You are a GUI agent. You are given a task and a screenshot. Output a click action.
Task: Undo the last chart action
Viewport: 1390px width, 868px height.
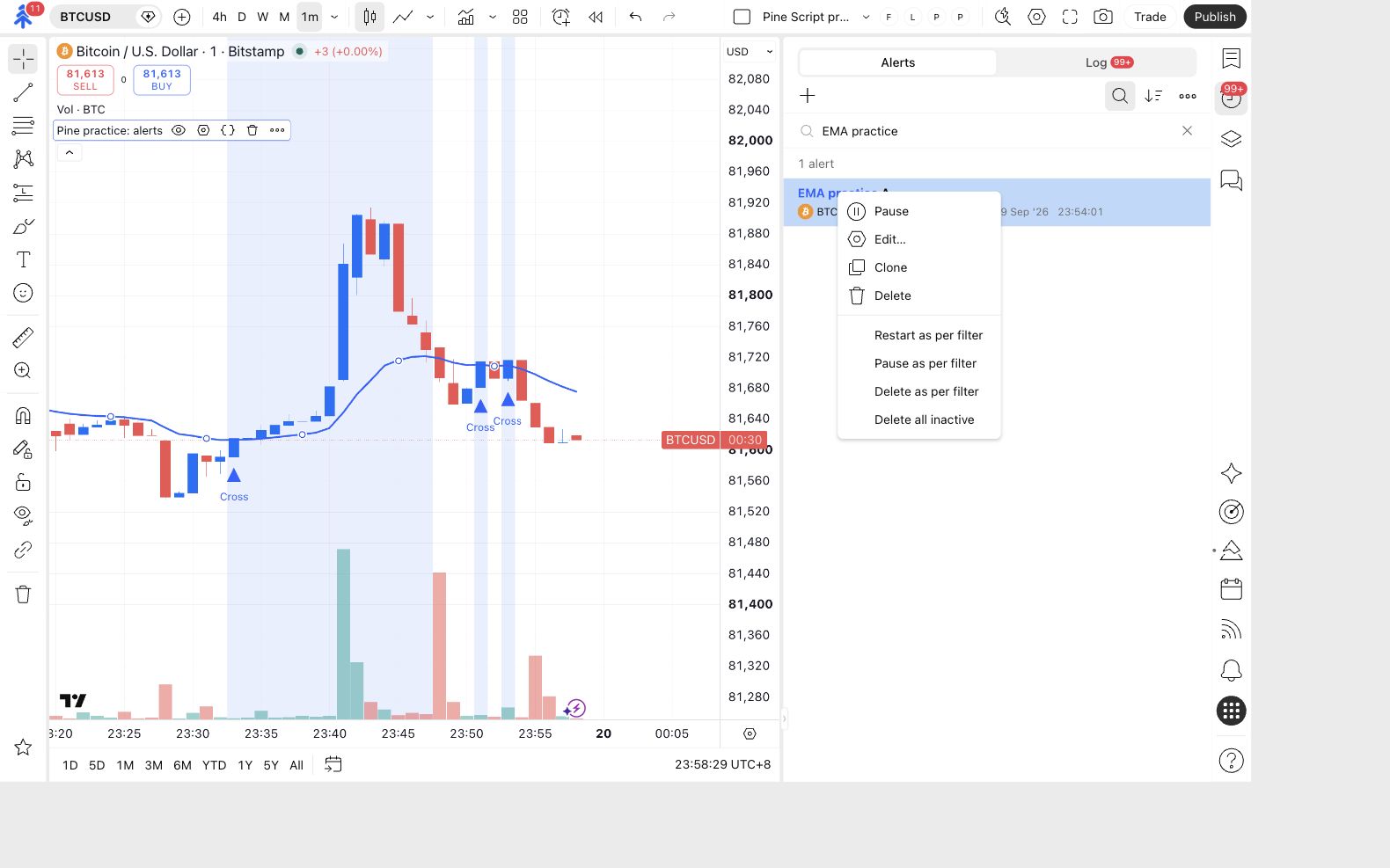pos(635,17)
